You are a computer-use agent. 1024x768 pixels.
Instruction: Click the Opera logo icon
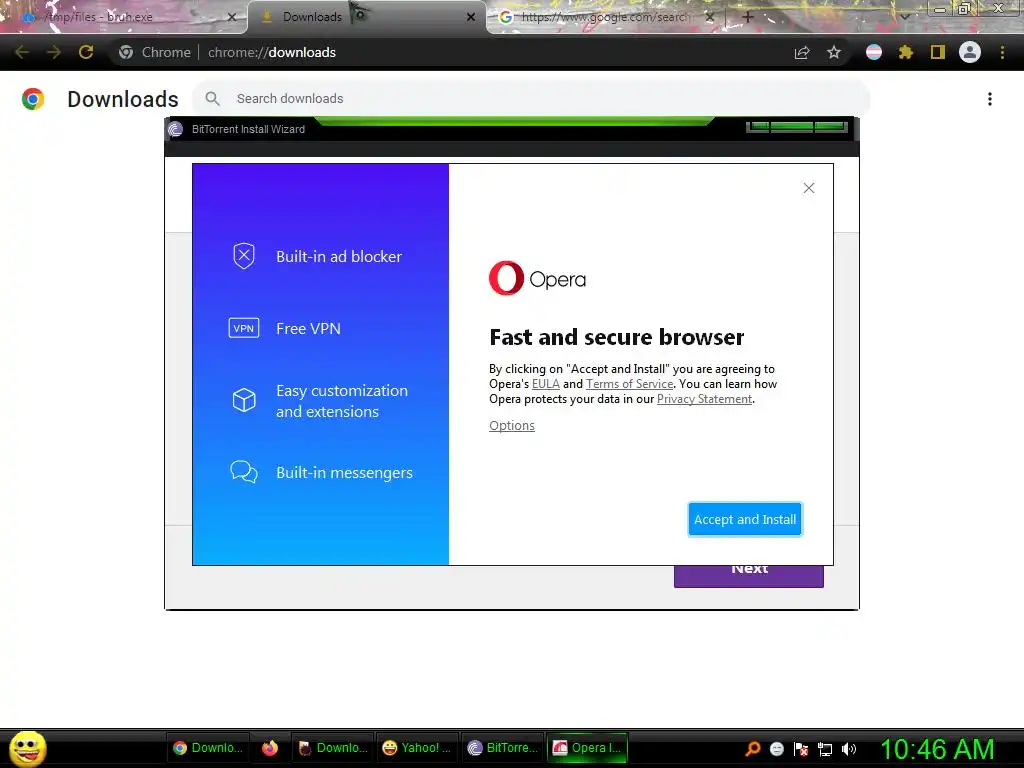[x=506, y=278]
